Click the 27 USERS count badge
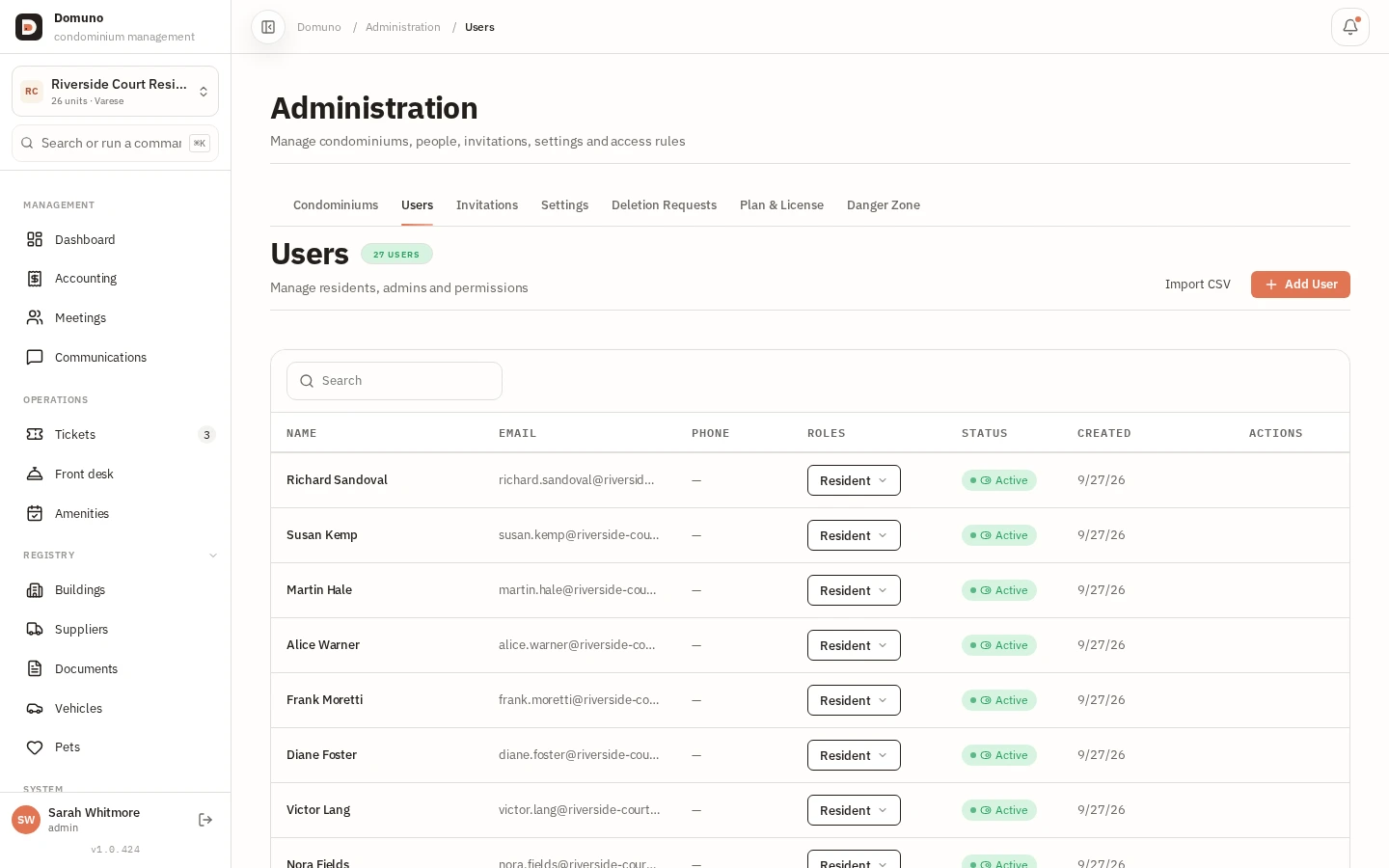This screenshot has height=868, width=1389. (396, 255)
